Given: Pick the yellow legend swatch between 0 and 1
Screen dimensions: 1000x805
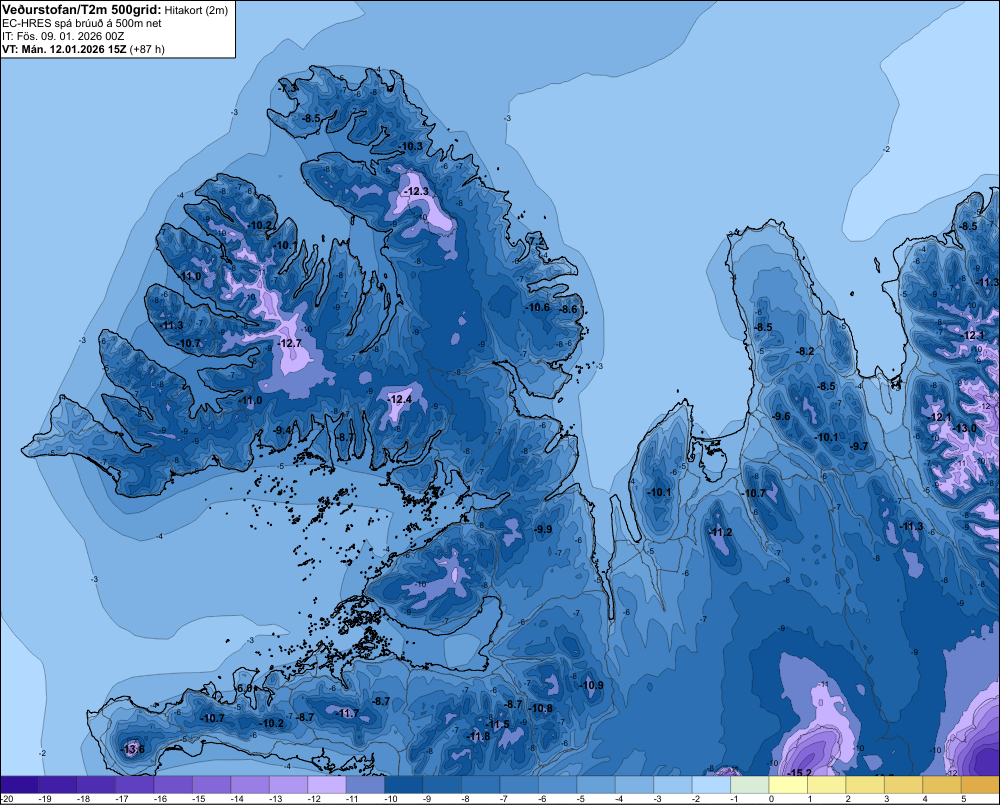Looking at the screenshot, I should tap(788, 785).
